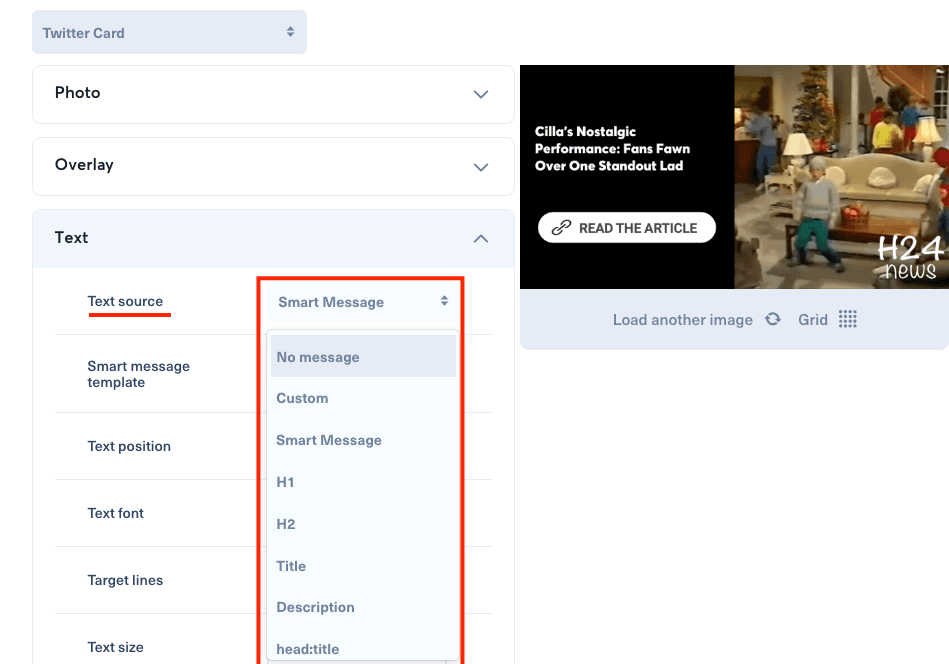The height and width of the screenshot is (664, 949).
Task: Click the link chain icon in preview
Action: [561, 228]
